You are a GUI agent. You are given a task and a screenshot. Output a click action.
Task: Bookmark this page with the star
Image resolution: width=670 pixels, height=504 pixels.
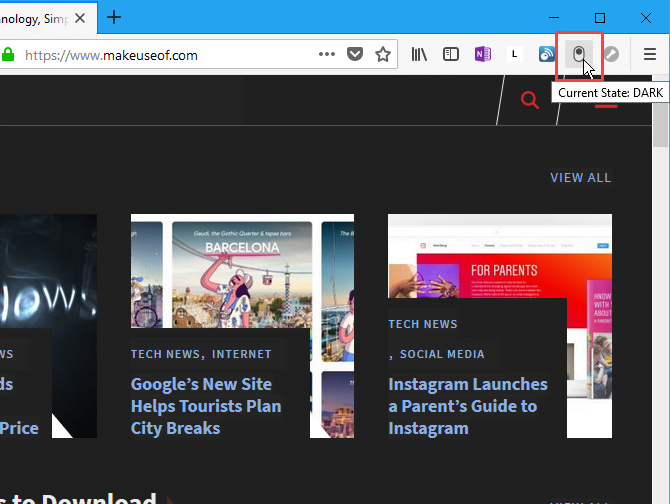click(383, 54)
